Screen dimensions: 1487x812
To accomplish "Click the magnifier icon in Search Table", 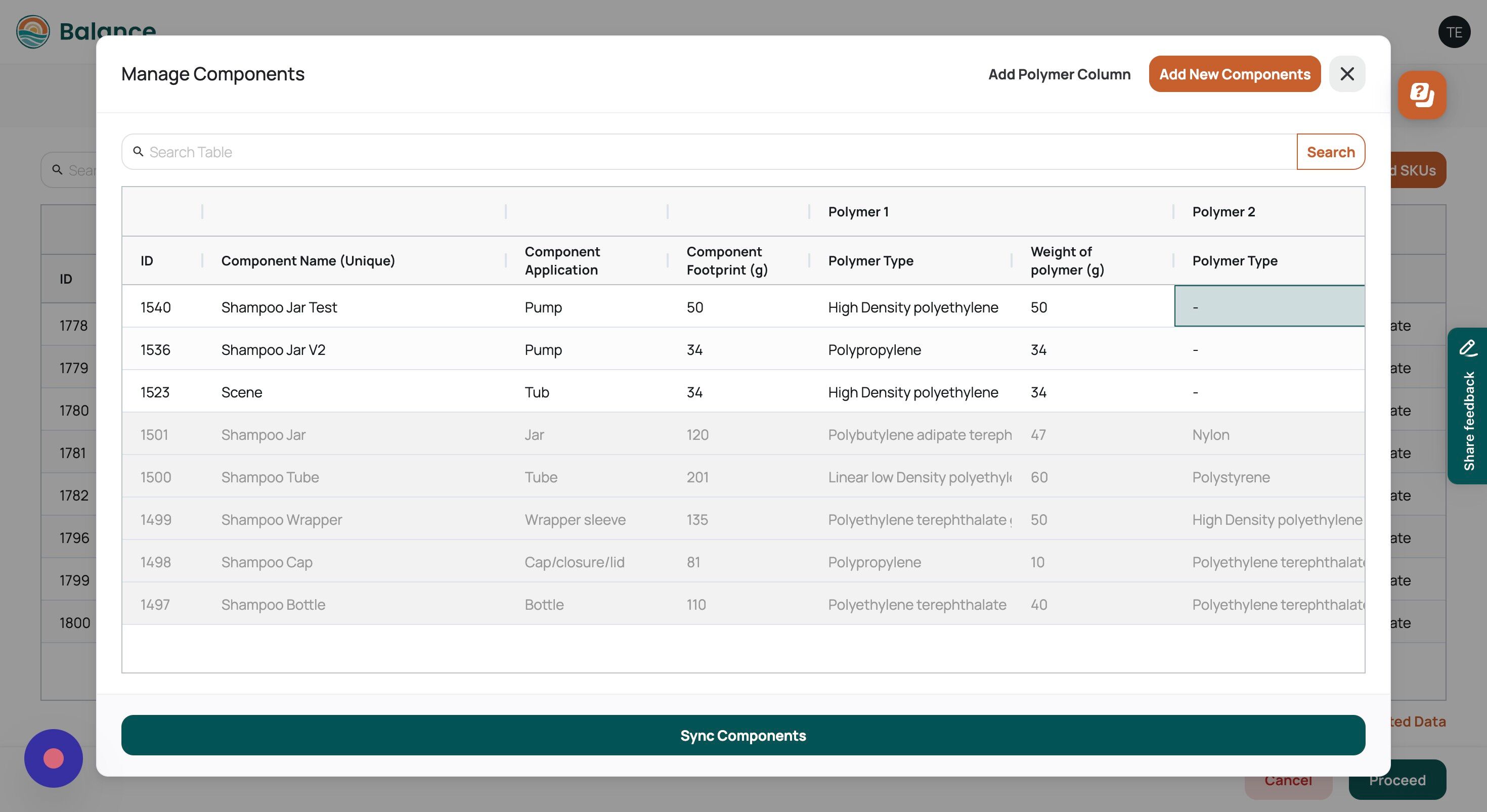I will (138, 152).
